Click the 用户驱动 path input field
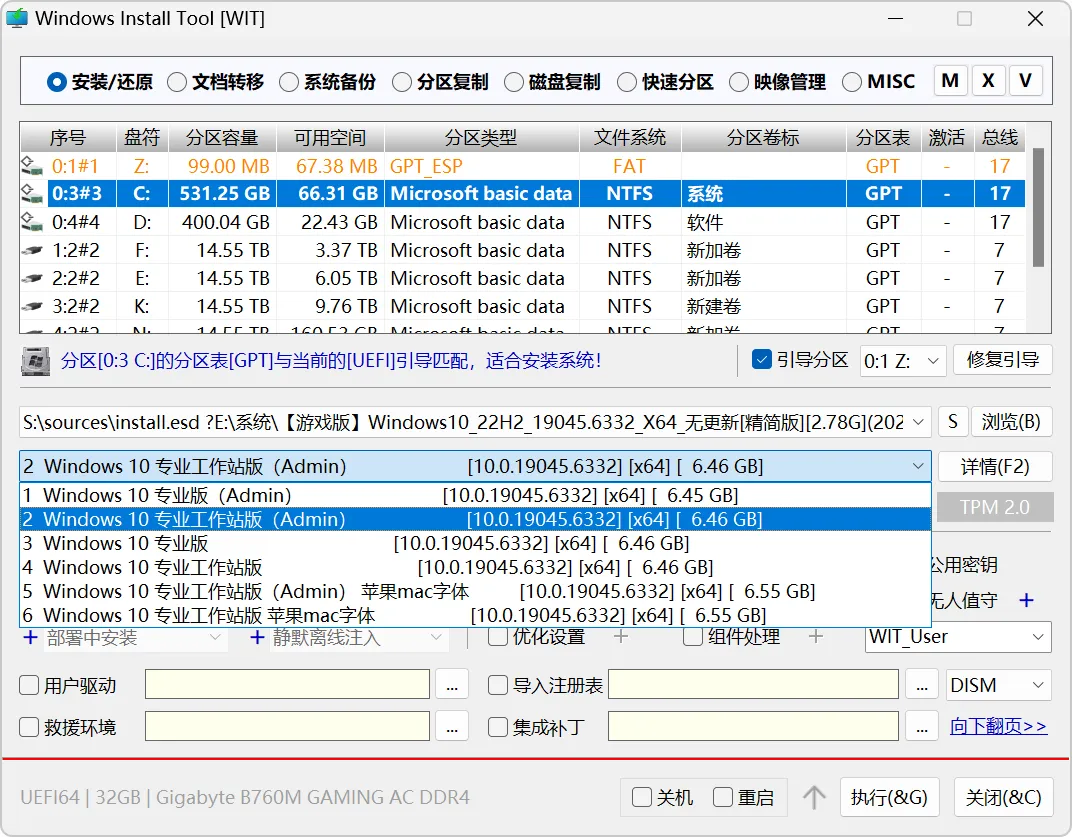Image resolution: width=1072 pixels, height=837 pixels. coord(287,685)
